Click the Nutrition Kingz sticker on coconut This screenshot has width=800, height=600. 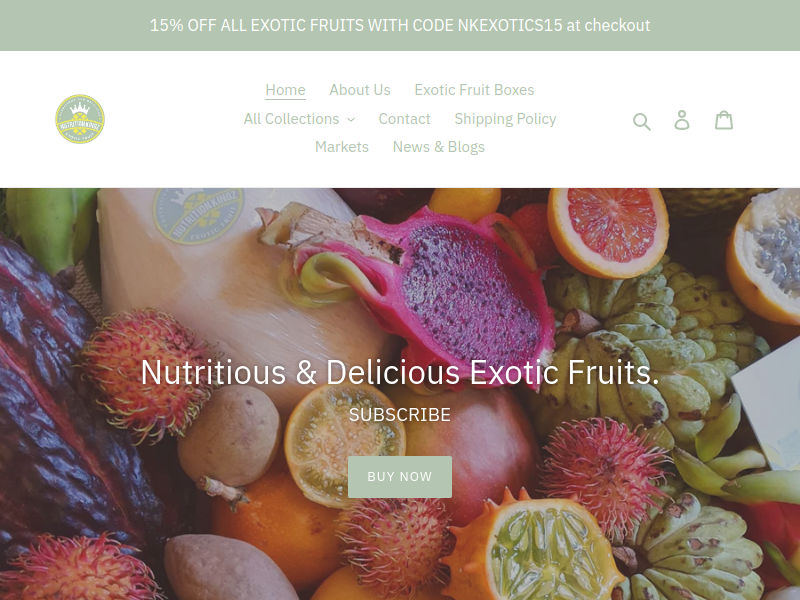pos(198,214)
